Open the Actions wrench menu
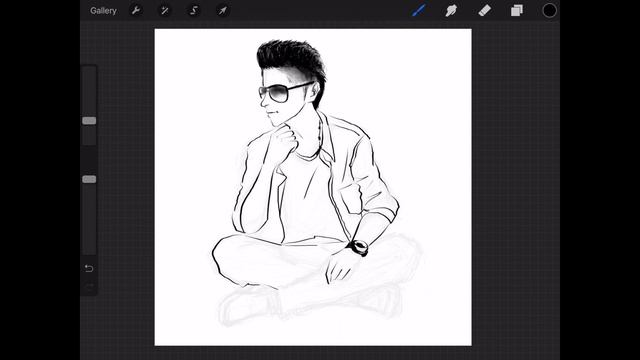 136,10
